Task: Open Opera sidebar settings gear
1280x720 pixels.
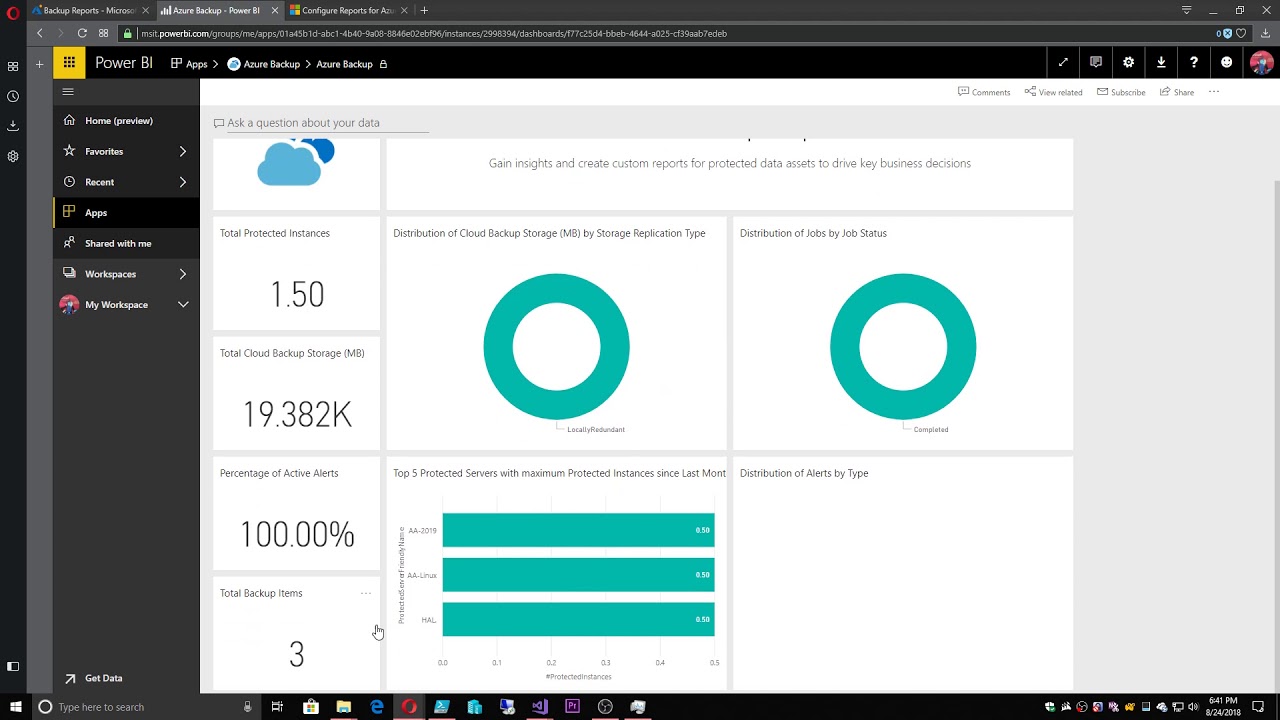Action: click(13, 156)
